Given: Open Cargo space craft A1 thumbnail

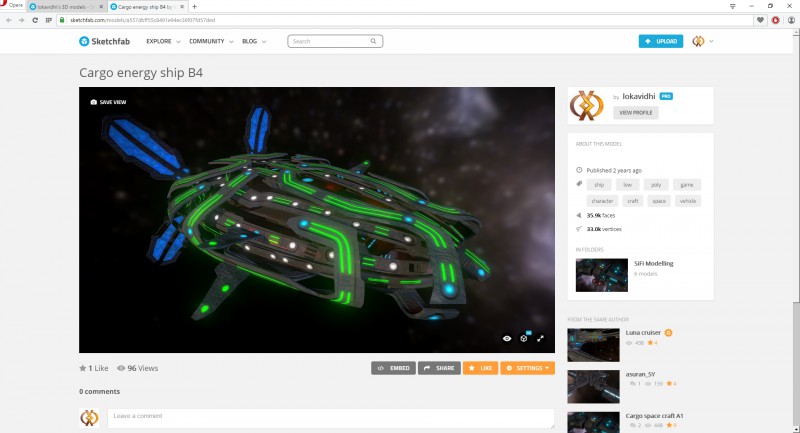Looking at the screenshot, I should [593, 422].
